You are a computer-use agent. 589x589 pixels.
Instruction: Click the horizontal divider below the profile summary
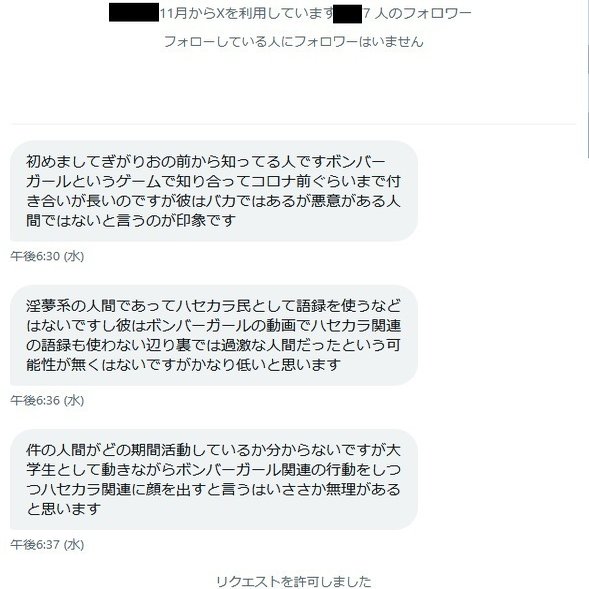294,124
